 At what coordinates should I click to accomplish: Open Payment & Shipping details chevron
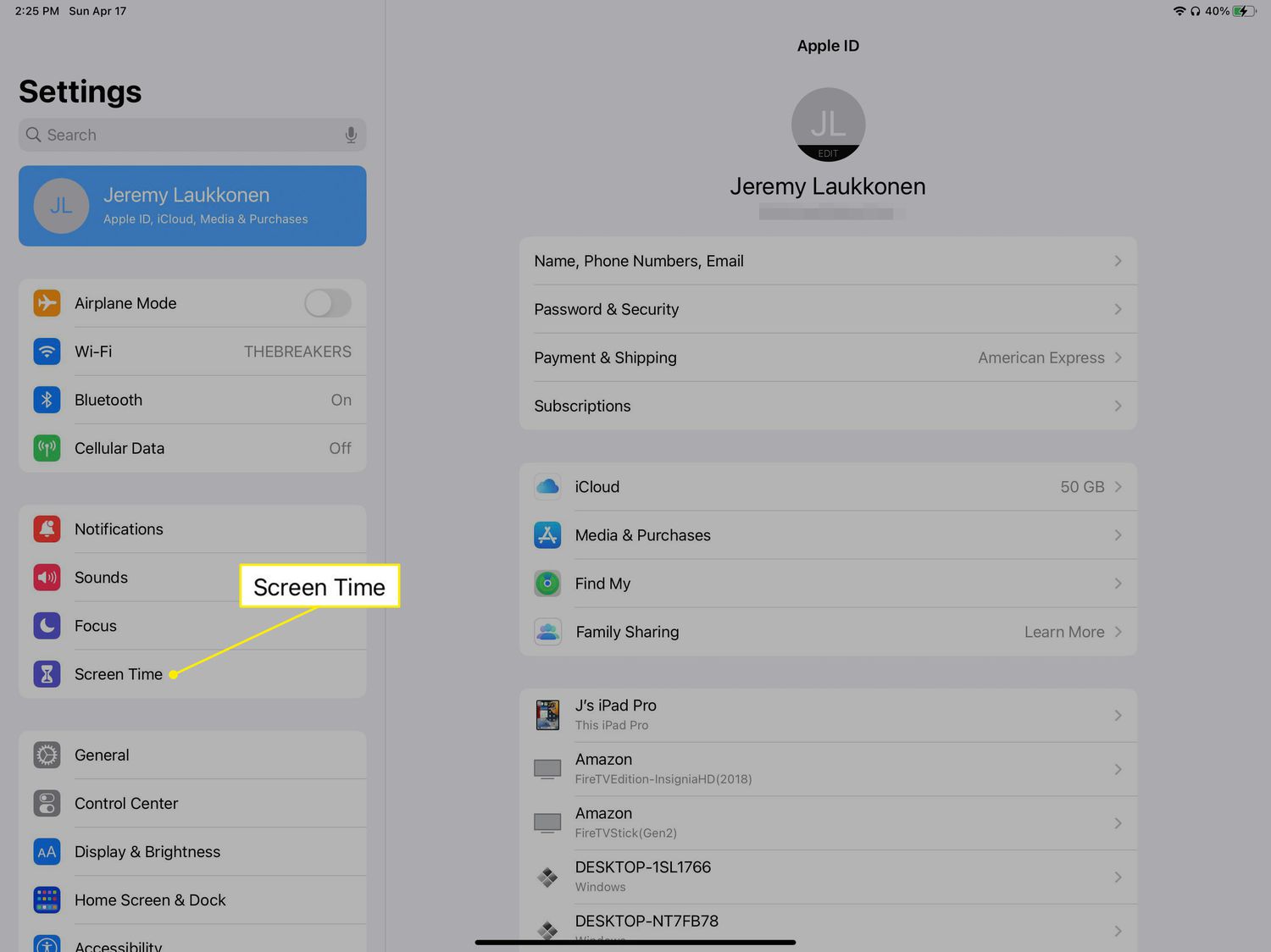coord(1118,357)
